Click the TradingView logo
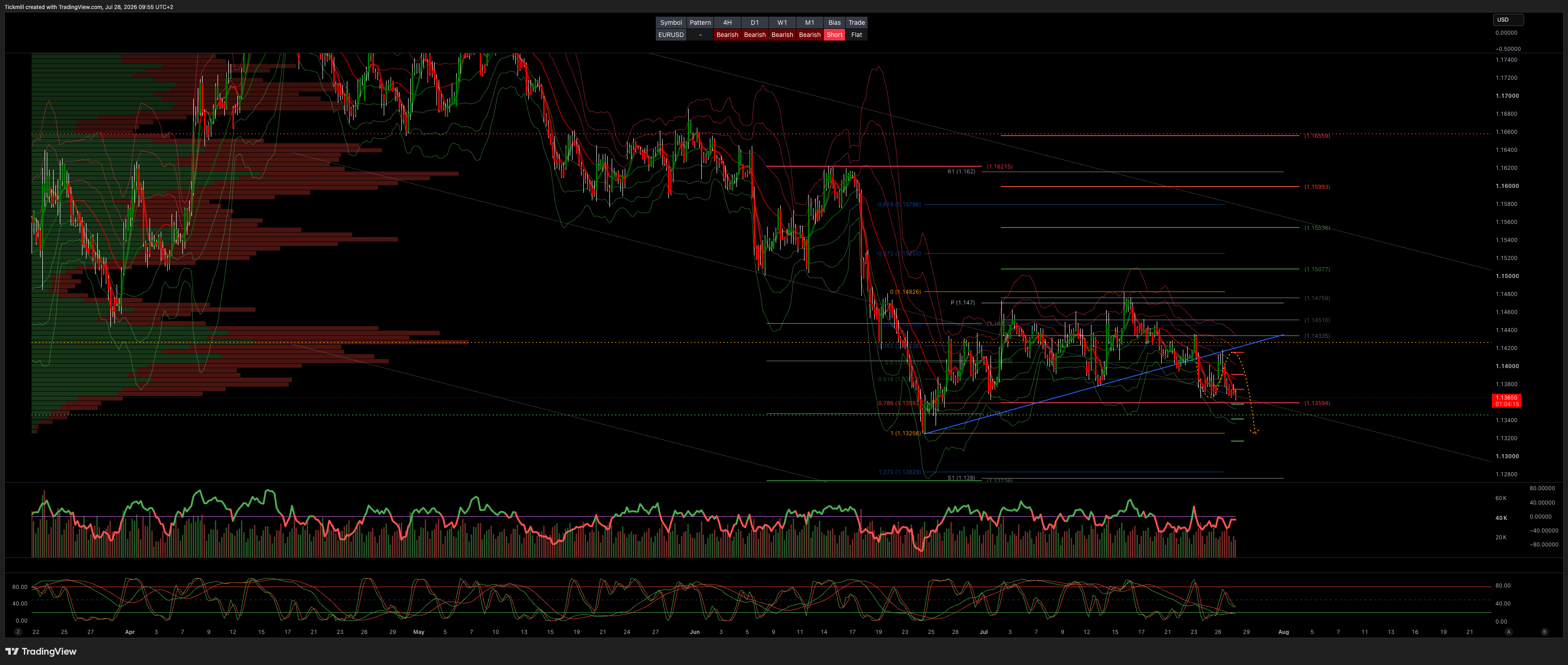This screenshot has height=665, width=1568. (41, 651)
